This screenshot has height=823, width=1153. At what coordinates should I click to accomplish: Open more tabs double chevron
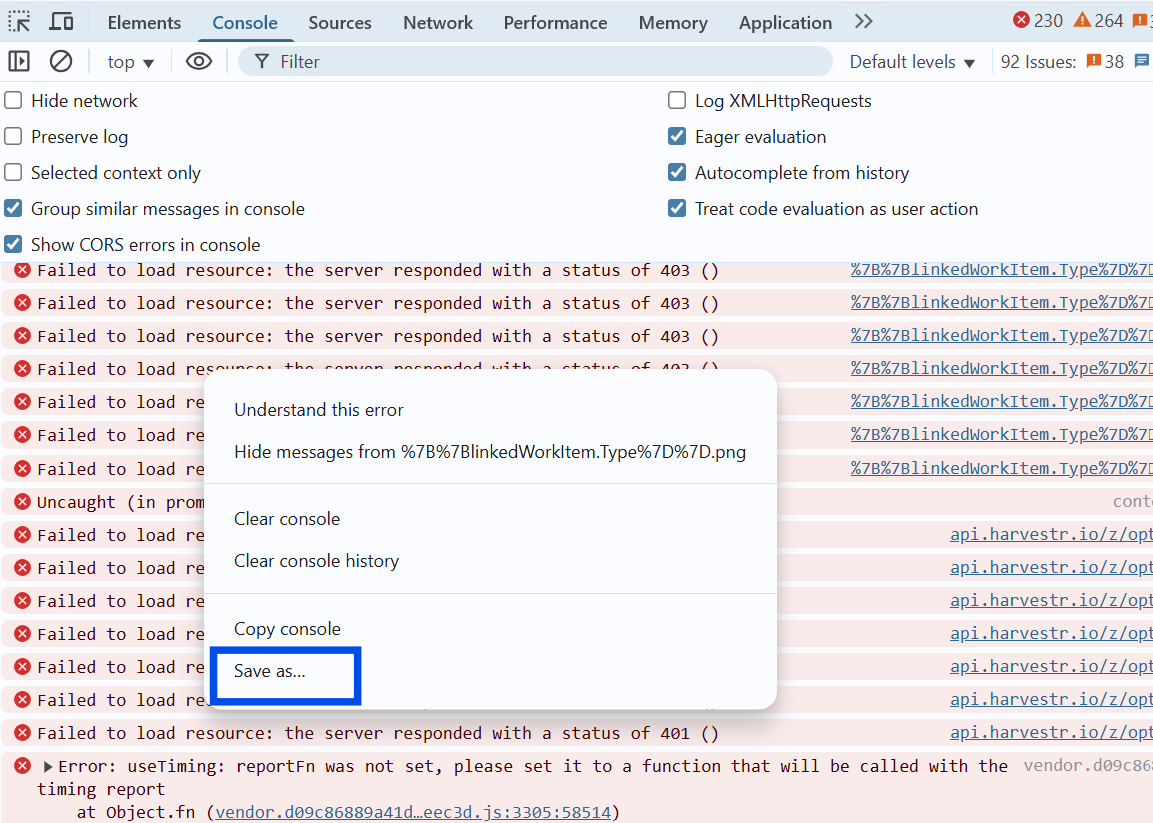[x=864, y=21]
